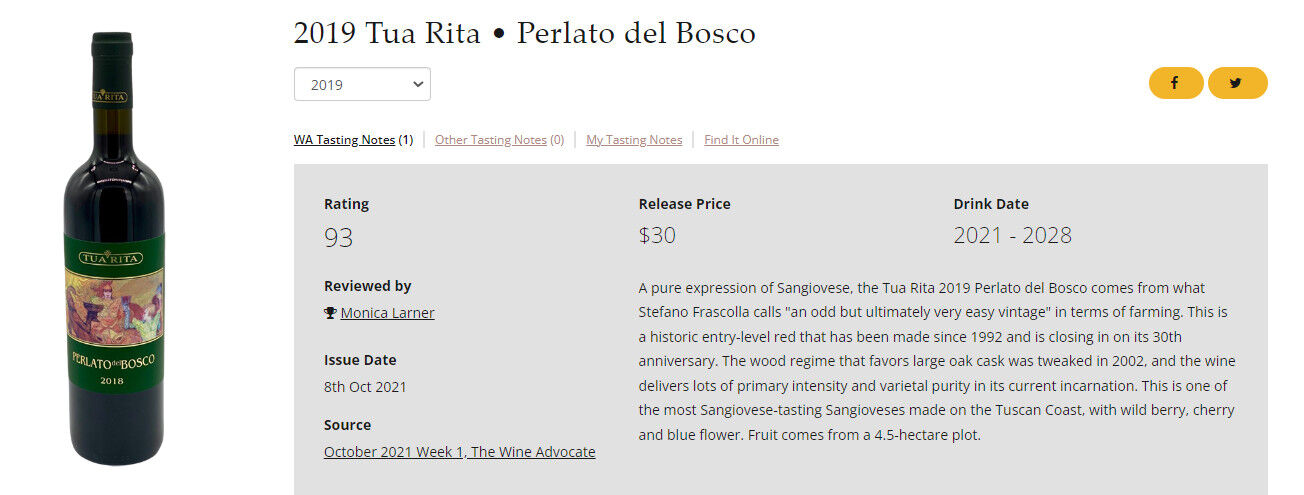Click the 2019 Tua Rita page title
Image resolution: width=1304 pixels, height=495 pixels.
pos(524,33)
